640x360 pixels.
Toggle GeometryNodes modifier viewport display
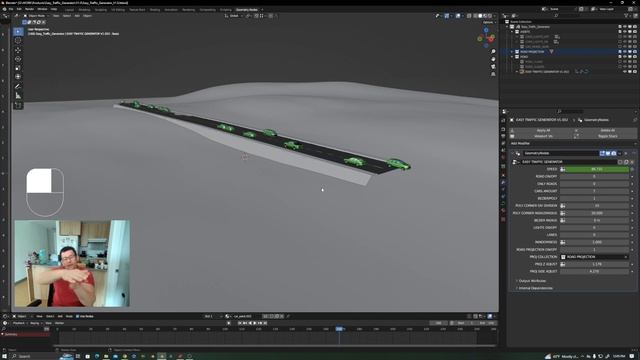[x=608, y=153]
